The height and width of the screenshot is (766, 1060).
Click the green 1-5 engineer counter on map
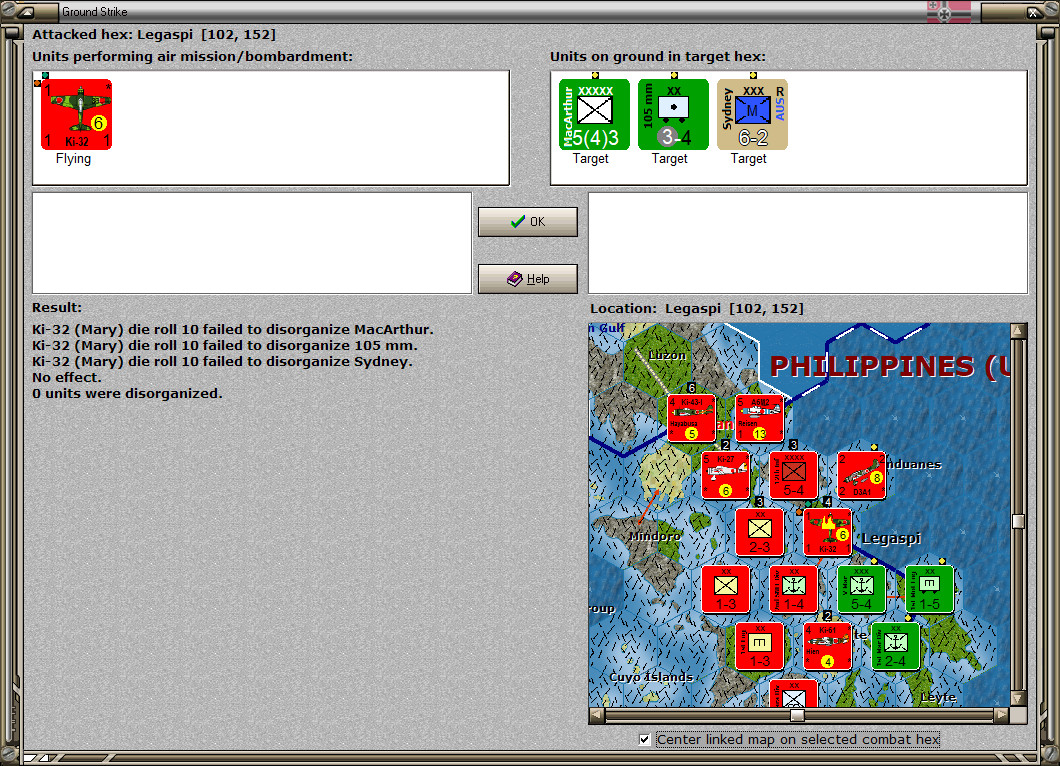(930, 590)
